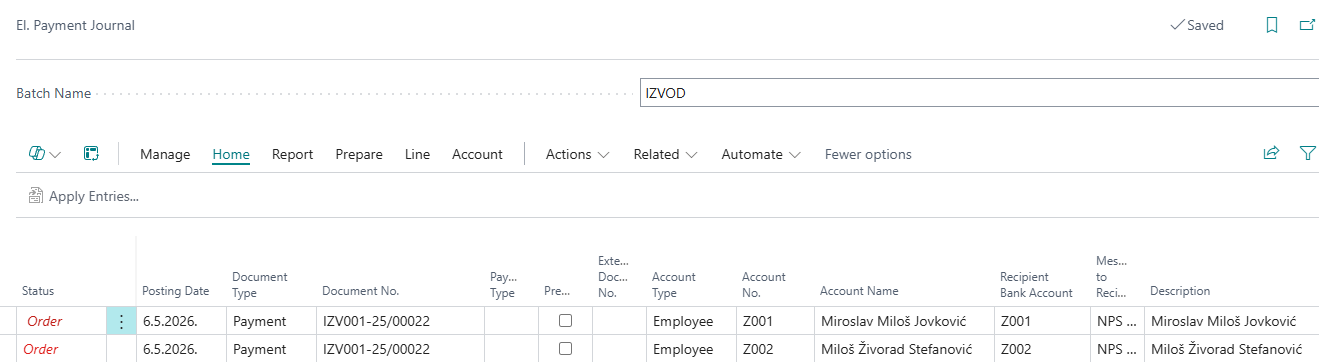Open page in new window icon
The image size is (1319, 362).
[x=1306, y=25]
